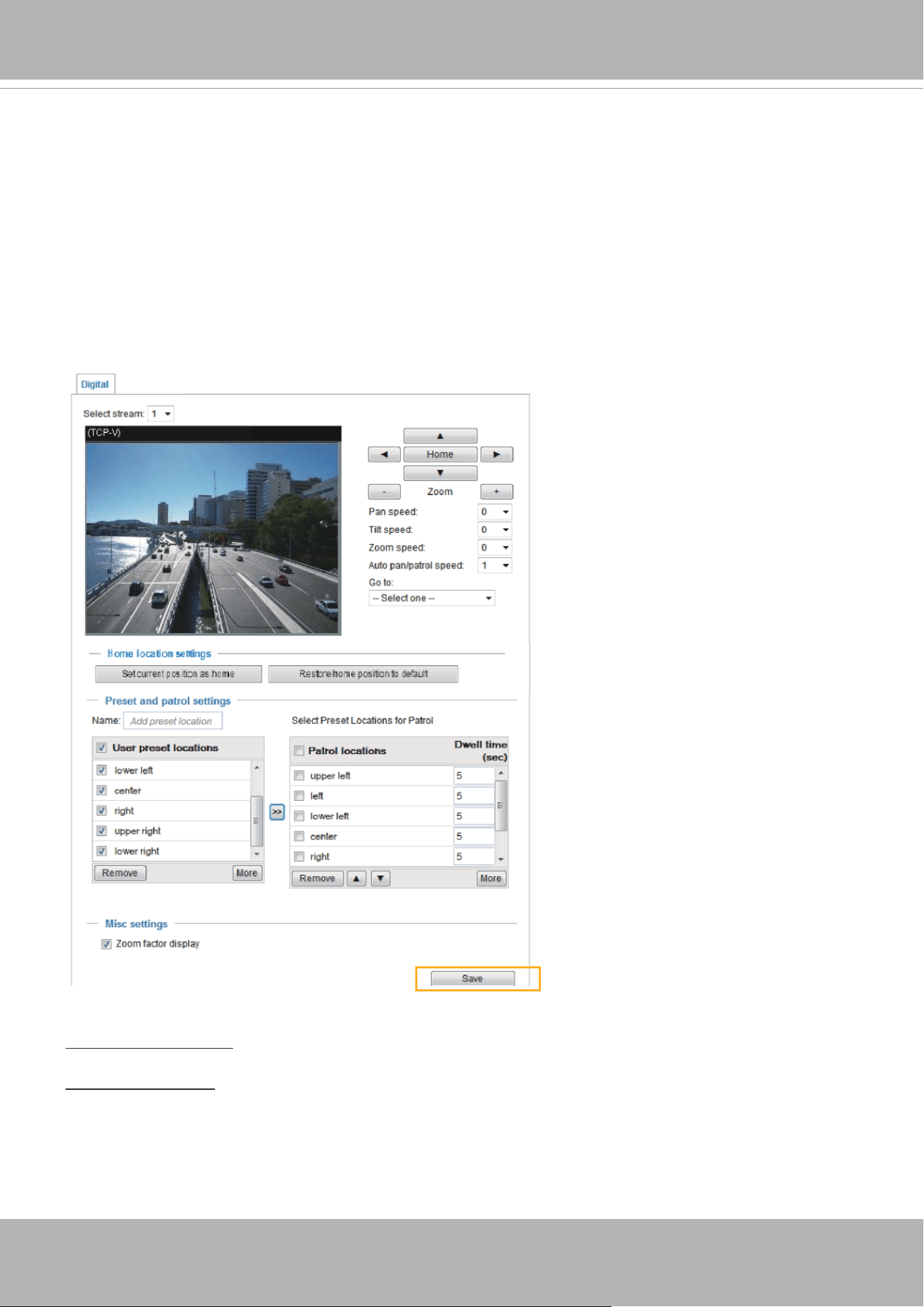The width and height of the screenshot is (924, 1307).
Task: Click the Add preset location name field
Action: click(173, 721)
